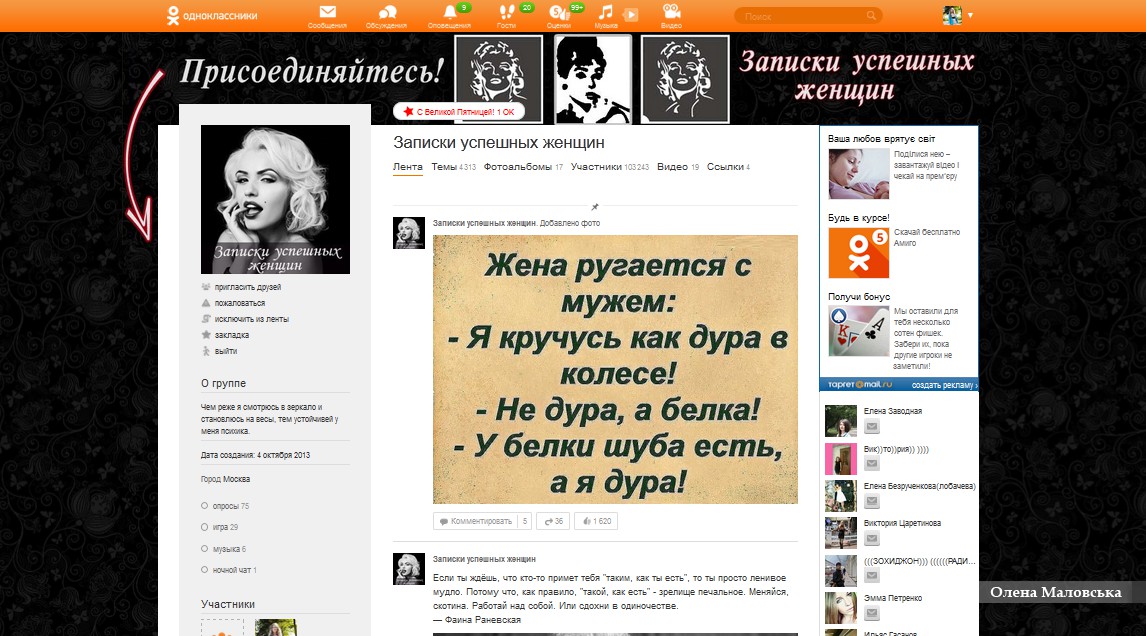Screen dimensions: 1146x636
Task: Expand the profile dropdown arrow
Action: (x=971, y=15)
